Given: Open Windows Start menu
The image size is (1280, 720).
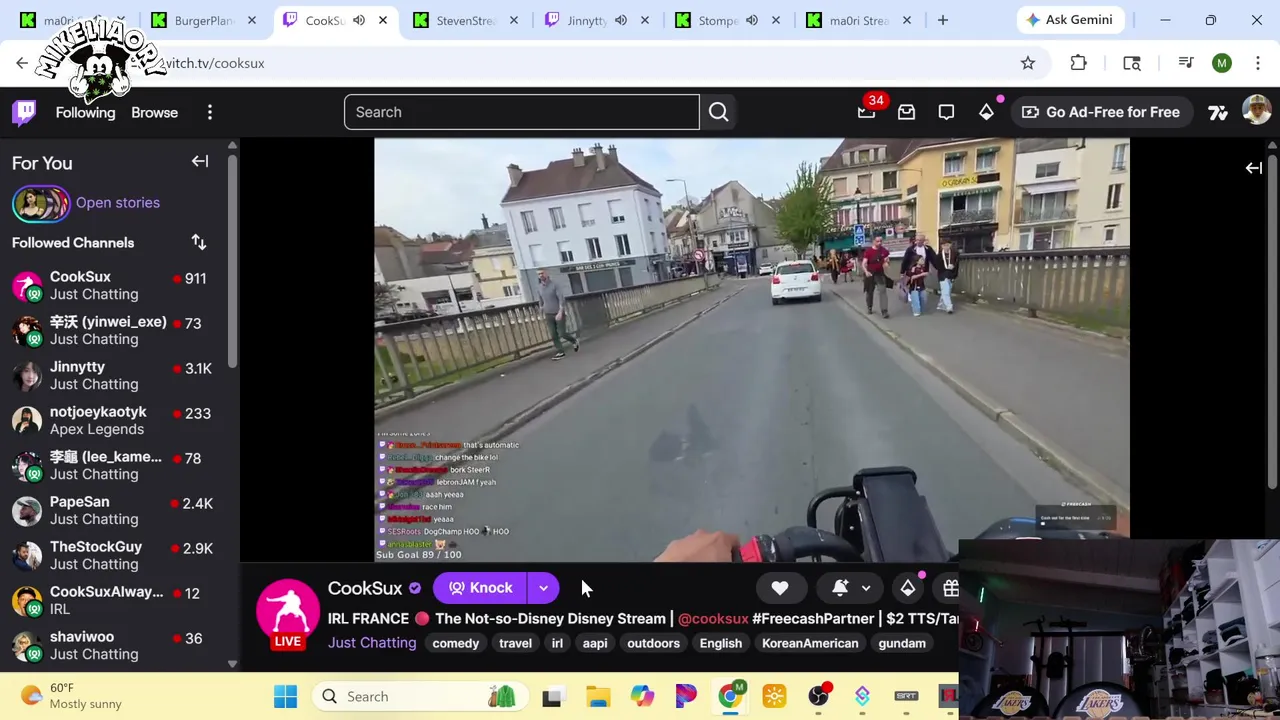Looking at the screenshot, I should [285, 696].
